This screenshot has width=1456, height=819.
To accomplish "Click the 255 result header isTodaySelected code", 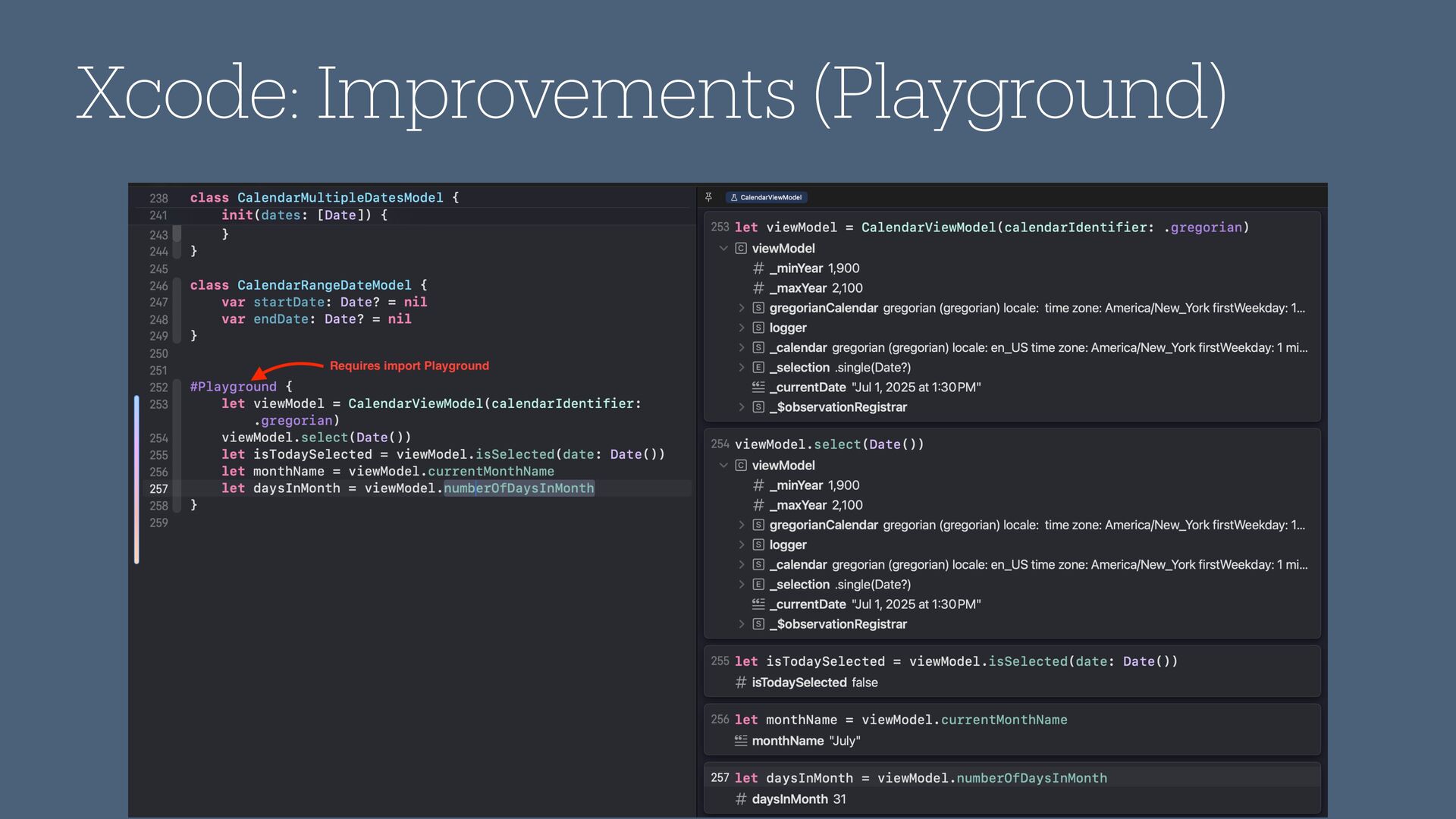I will 956,661.
